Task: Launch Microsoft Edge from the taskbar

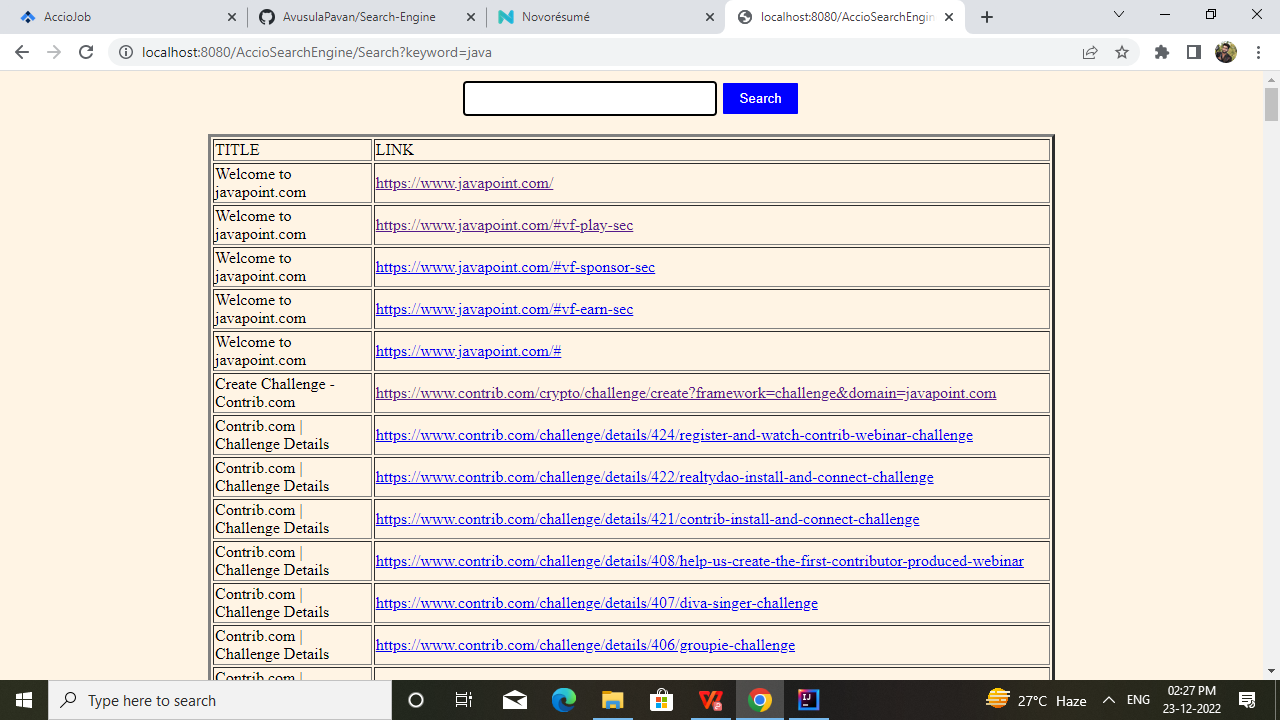Action: [561, 700]
